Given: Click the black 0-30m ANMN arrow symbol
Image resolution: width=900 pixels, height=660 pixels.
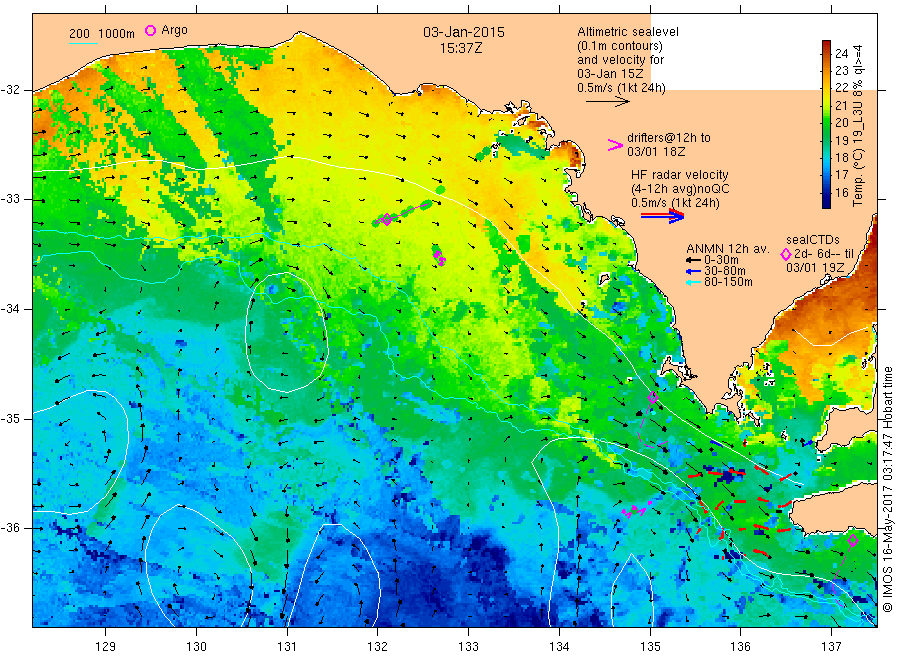Looking at the screenshot, I should [693, 260].
